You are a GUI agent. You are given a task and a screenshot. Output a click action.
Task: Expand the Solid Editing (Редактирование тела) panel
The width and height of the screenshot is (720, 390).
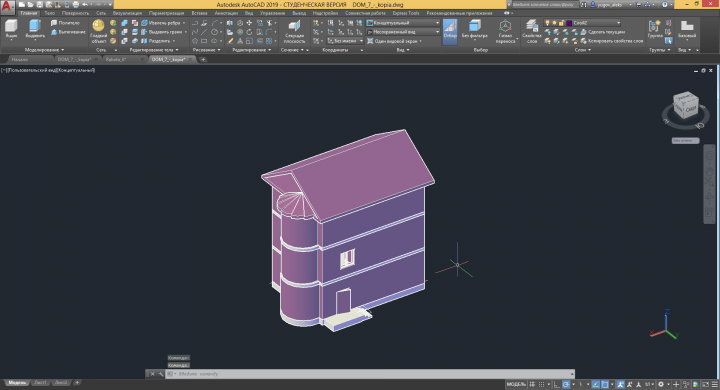(154, 50)
